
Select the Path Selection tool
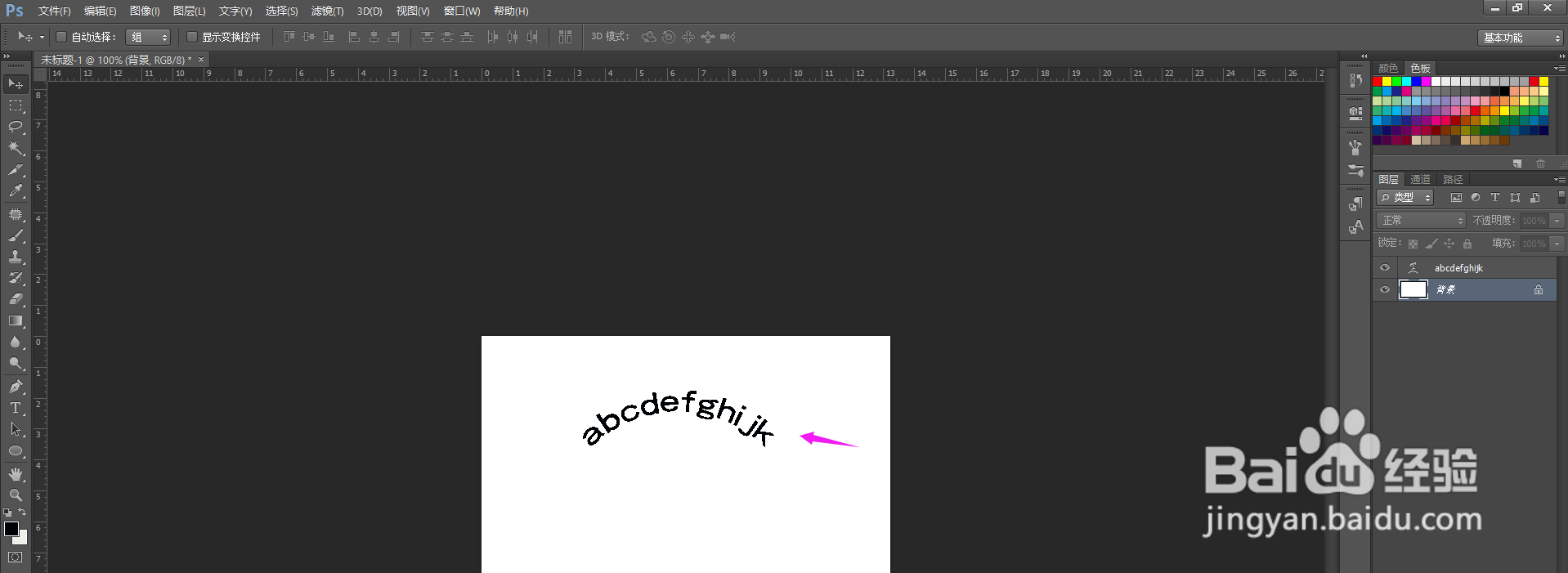16,429
